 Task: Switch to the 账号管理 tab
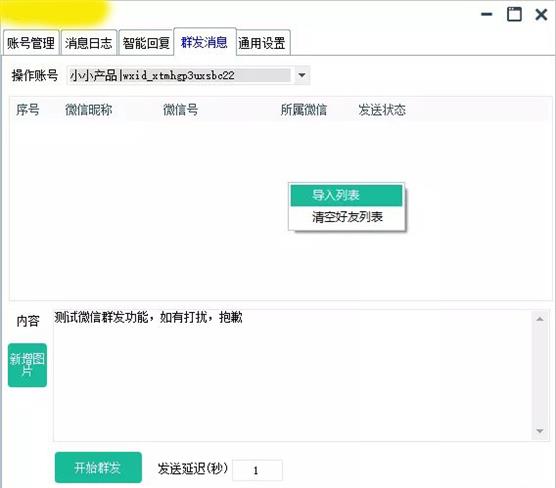pos(31,43)
